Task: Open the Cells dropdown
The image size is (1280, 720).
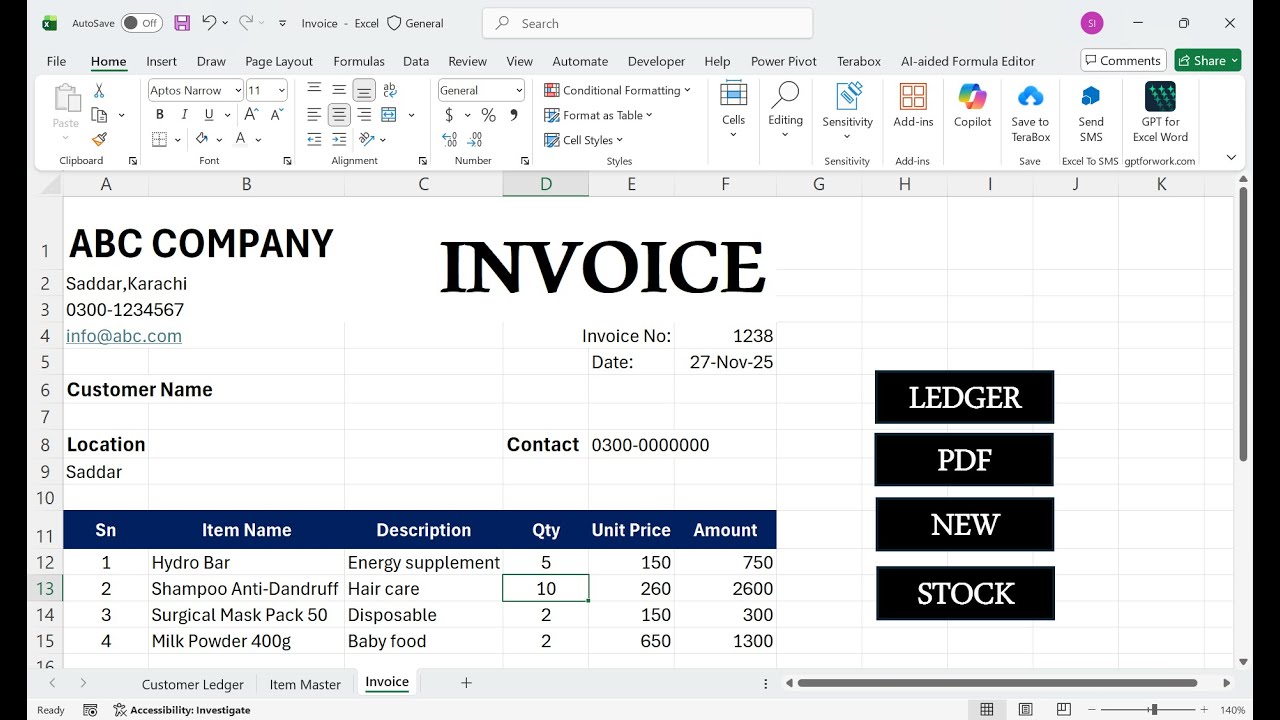Action: click(x=733, y=110)
